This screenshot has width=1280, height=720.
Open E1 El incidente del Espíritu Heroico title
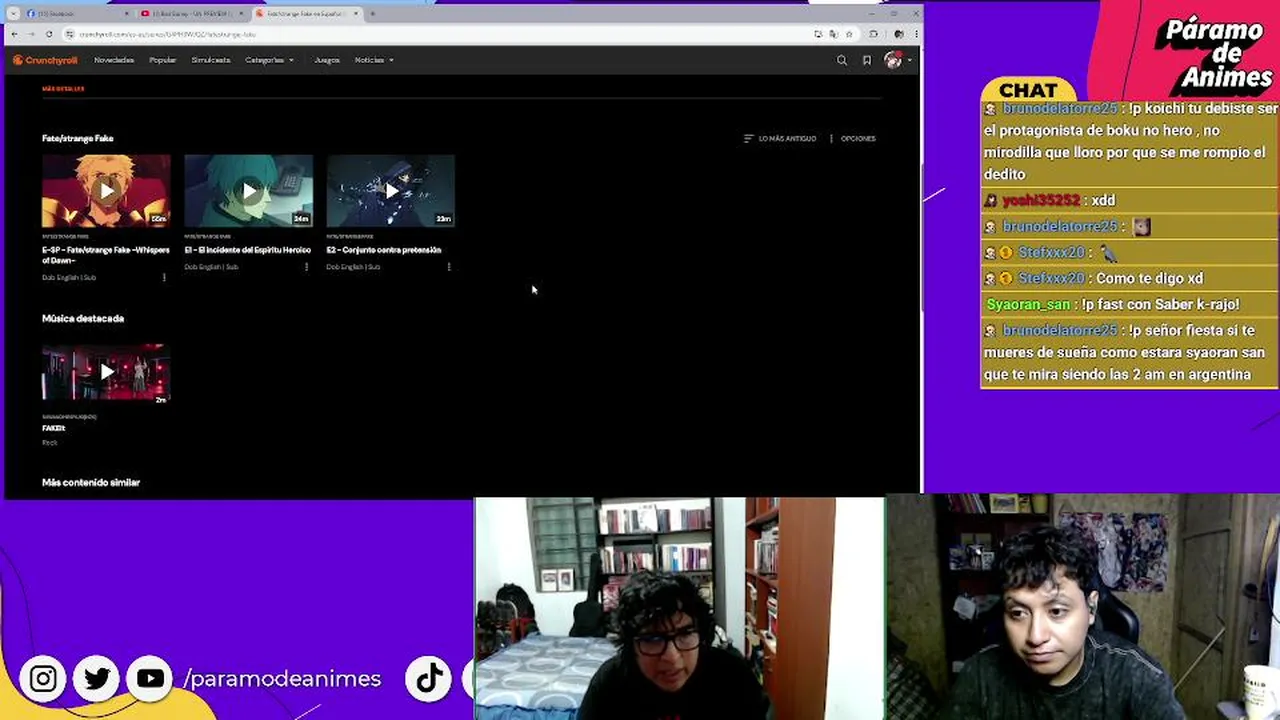247,250
